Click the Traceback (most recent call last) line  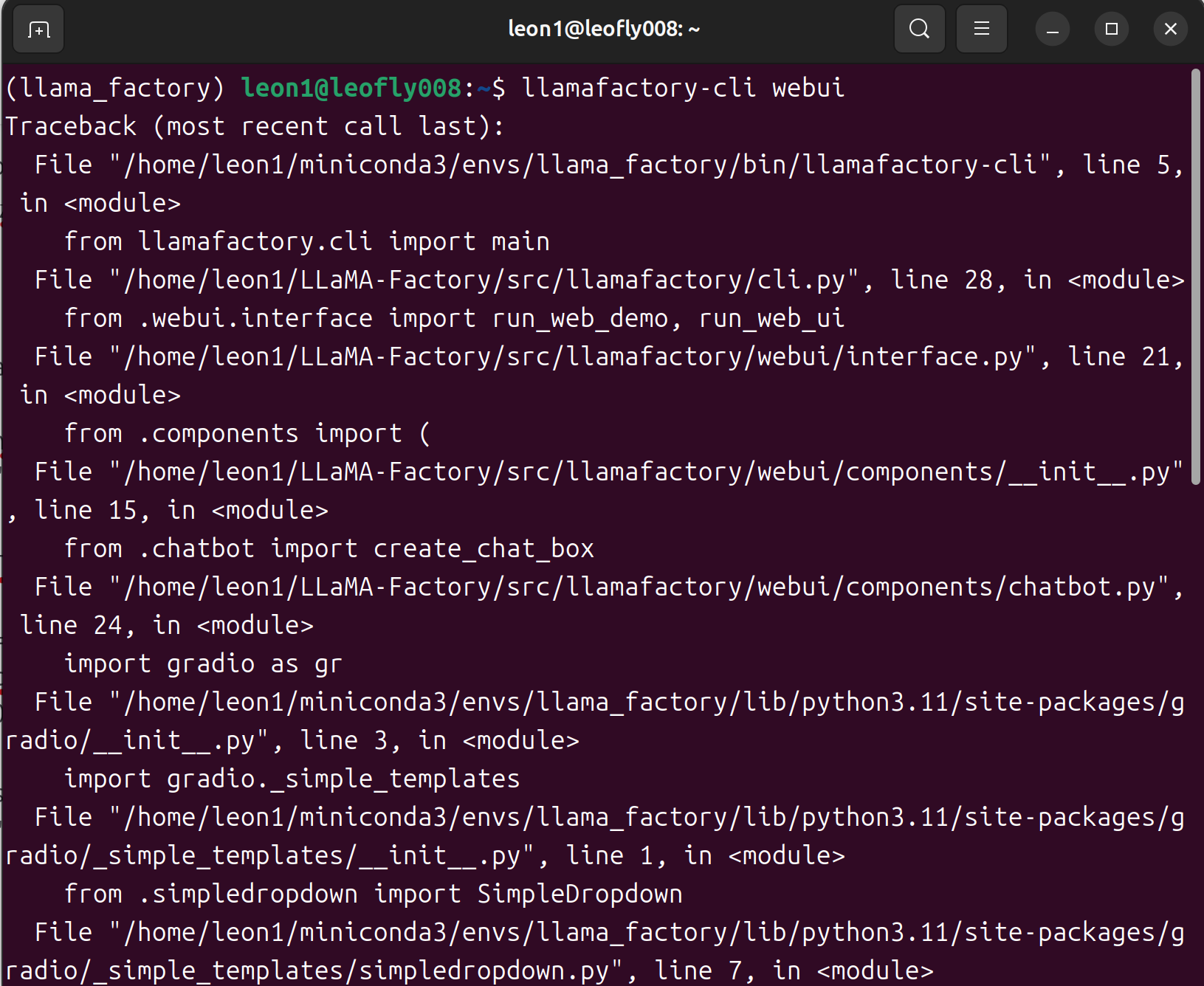(x=255, y=126)
